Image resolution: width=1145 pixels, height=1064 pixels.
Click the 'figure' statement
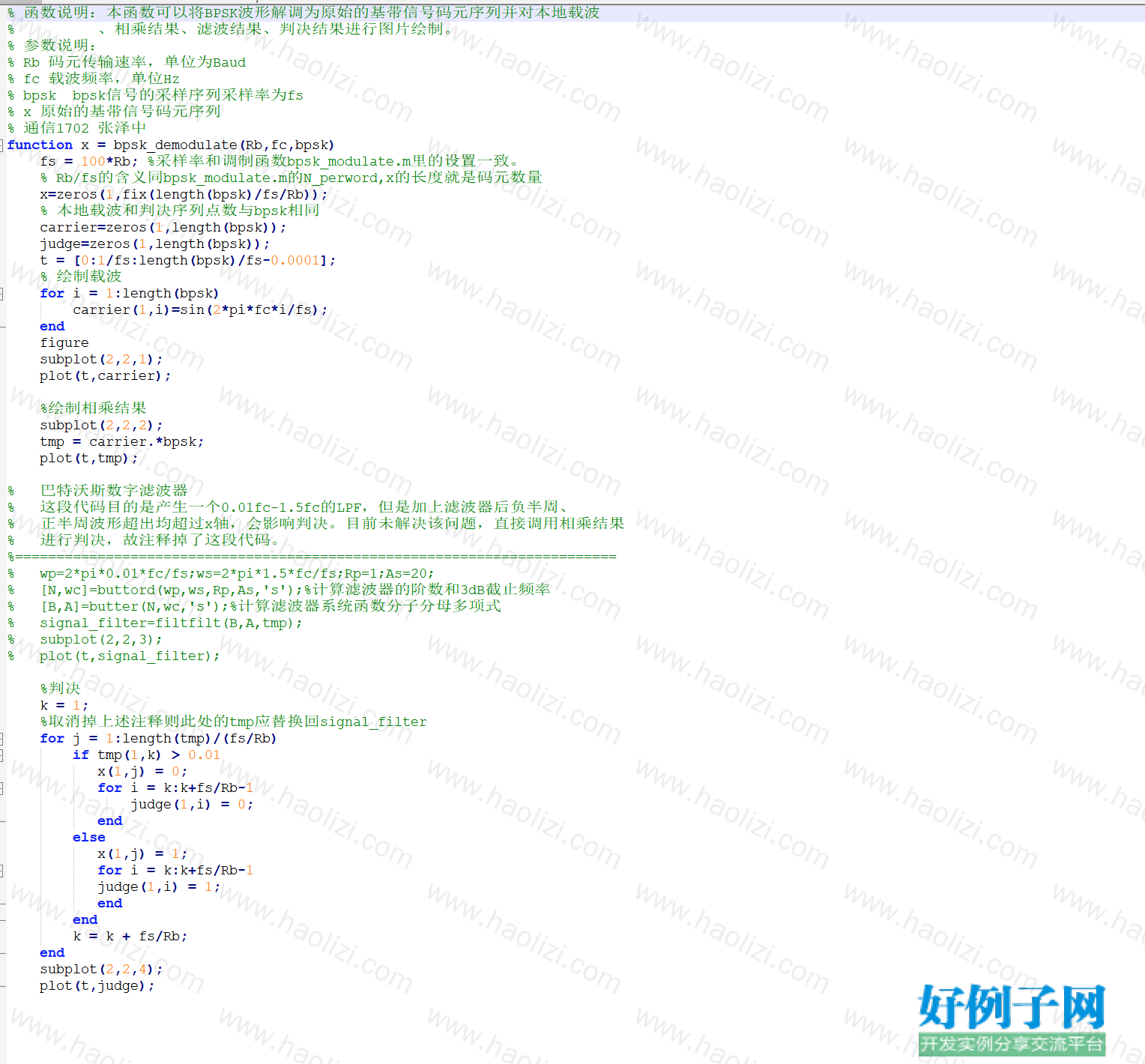(64, 342)
